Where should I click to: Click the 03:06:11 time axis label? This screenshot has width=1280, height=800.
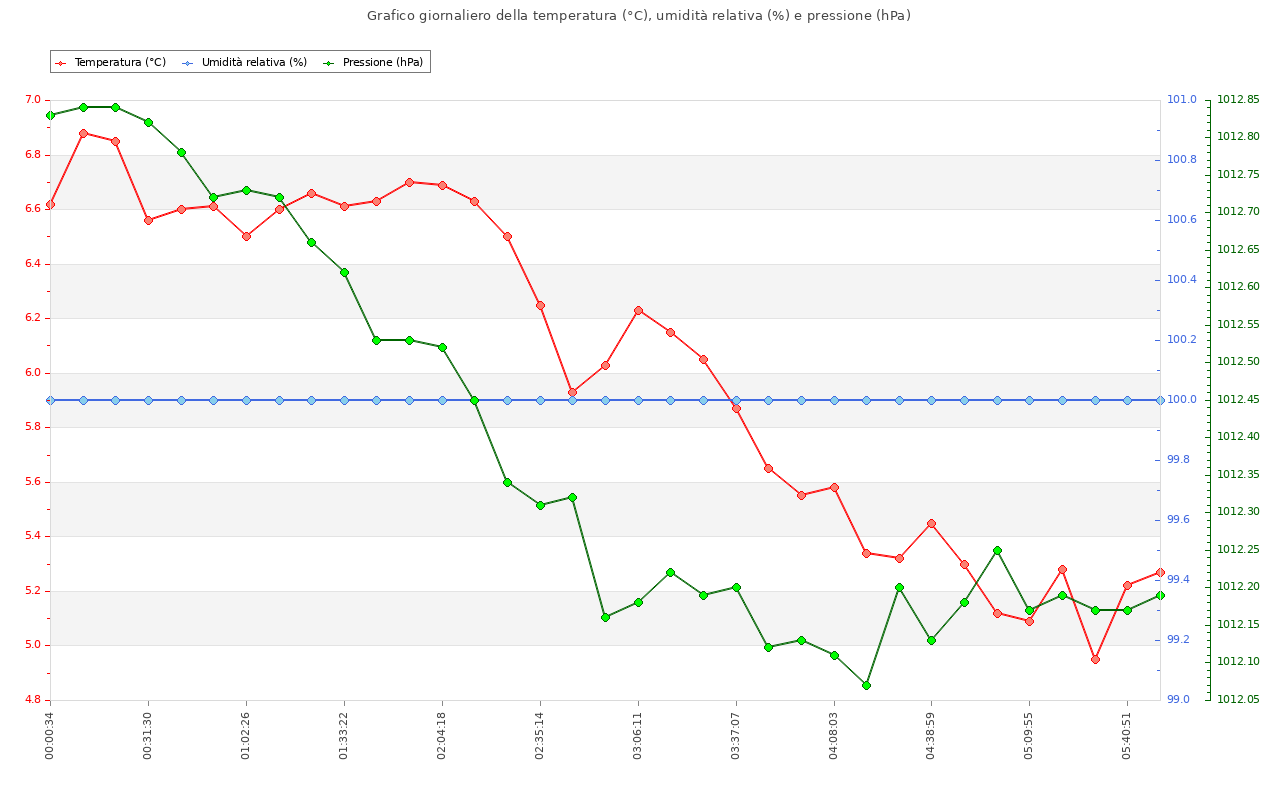(638, 735)
